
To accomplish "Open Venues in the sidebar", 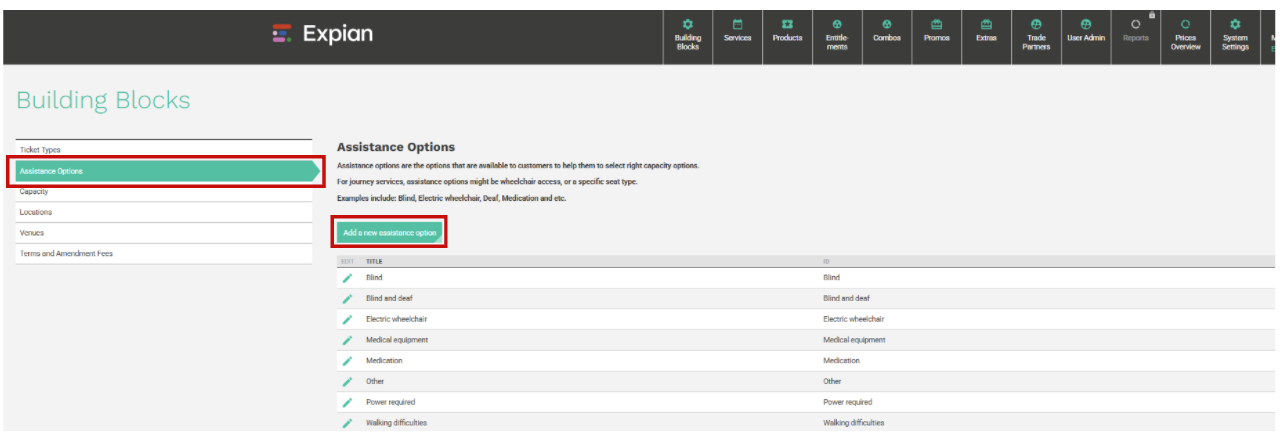I will [x=164, y=233].
